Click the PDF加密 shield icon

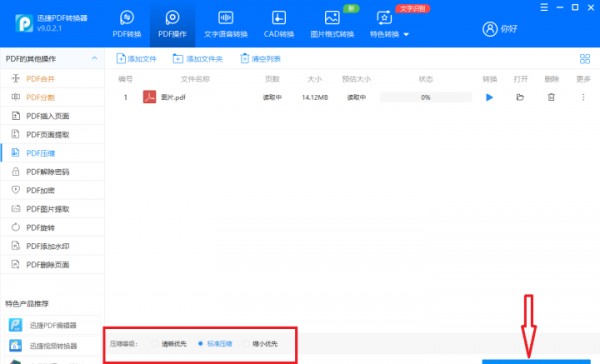tap(15, 190)
